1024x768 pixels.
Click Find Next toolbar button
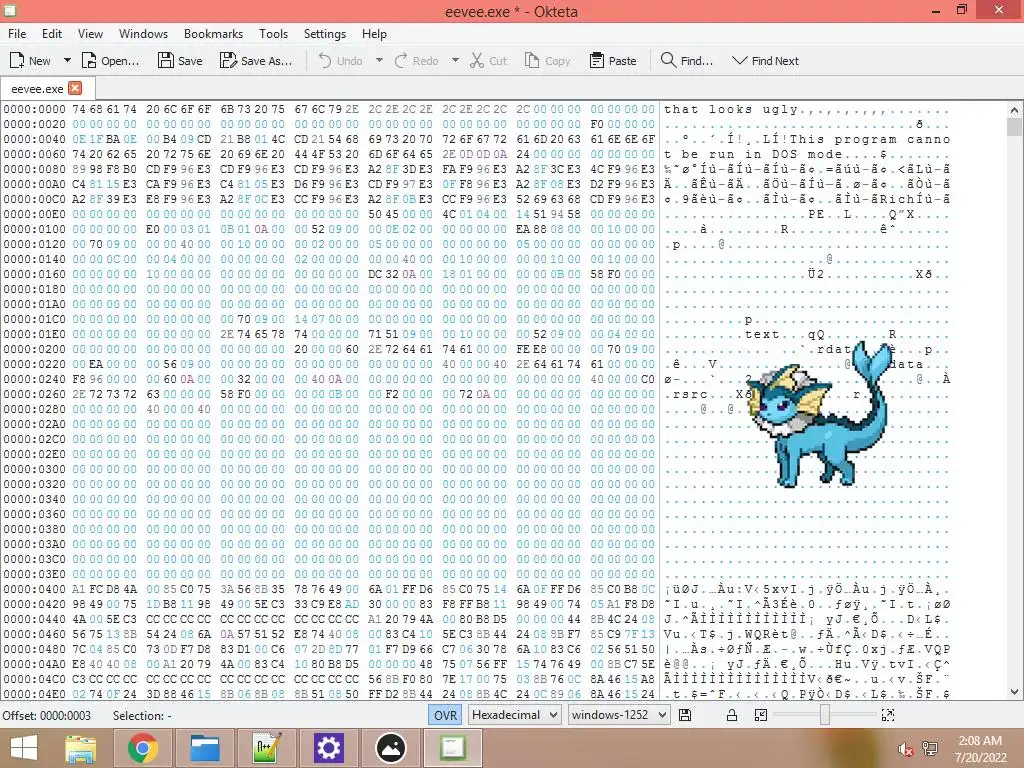(x=765, y=61)
